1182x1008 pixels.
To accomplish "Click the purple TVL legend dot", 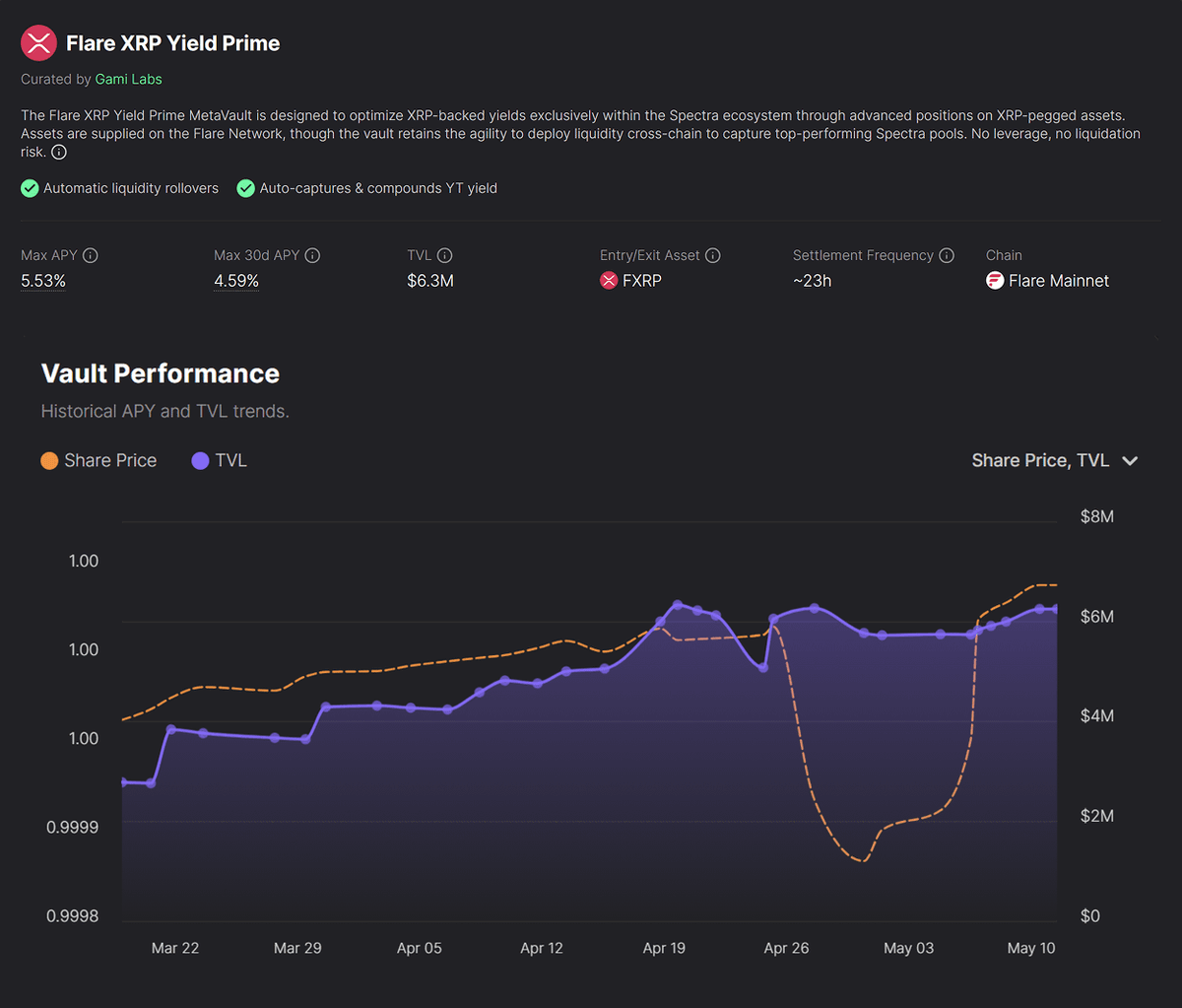I will coord(200,460).
